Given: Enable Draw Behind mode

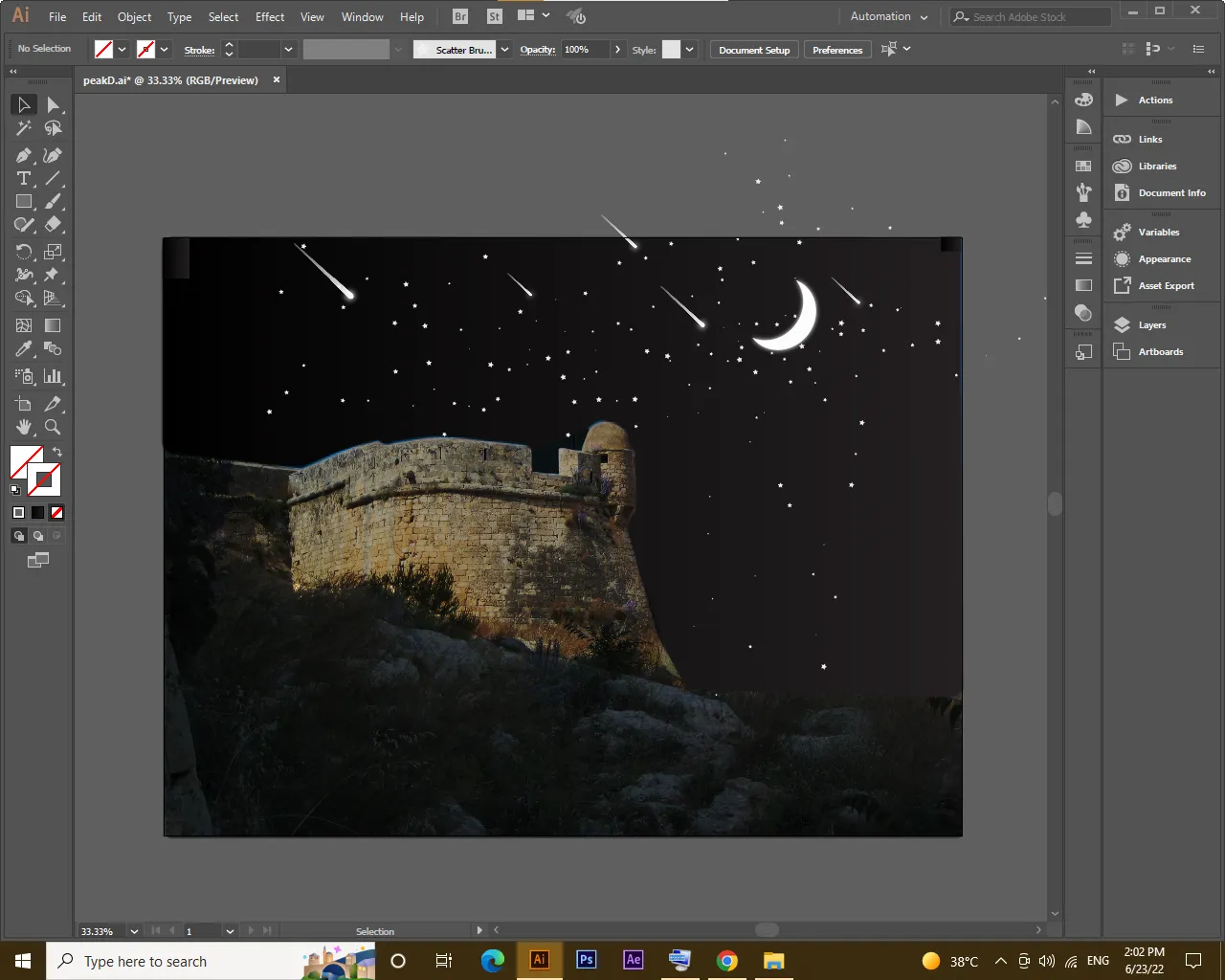Looking at the screenshot, I should [x=37, y=536].
